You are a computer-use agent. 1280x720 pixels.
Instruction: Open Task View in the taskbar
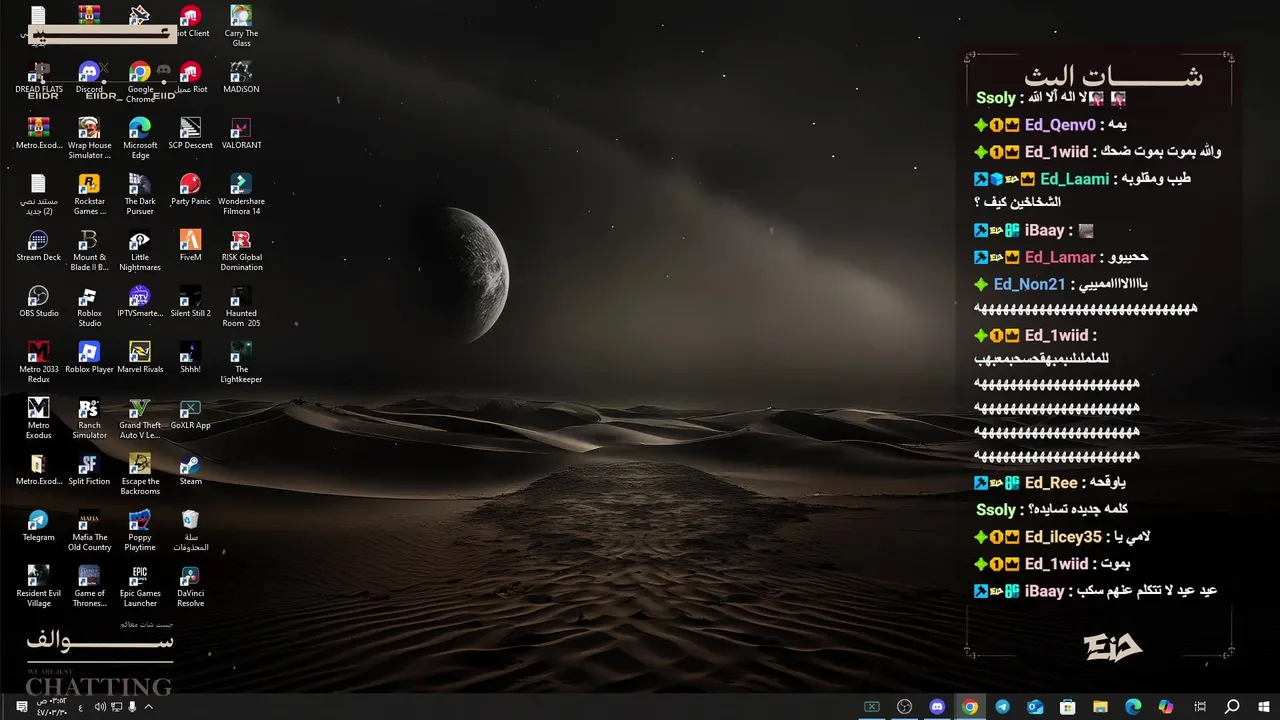(1200, 707)
